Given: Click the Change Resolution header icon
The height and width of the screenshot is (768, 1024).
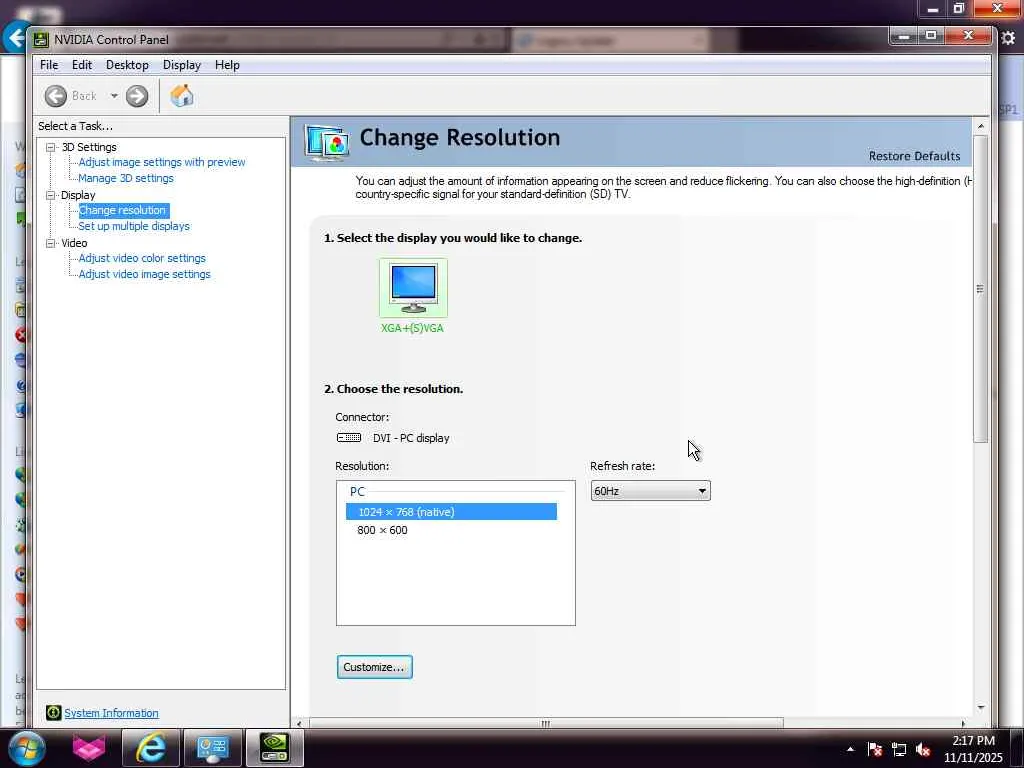Looking at the screenshot, I should pyautogui.click(x=327, y=142).
